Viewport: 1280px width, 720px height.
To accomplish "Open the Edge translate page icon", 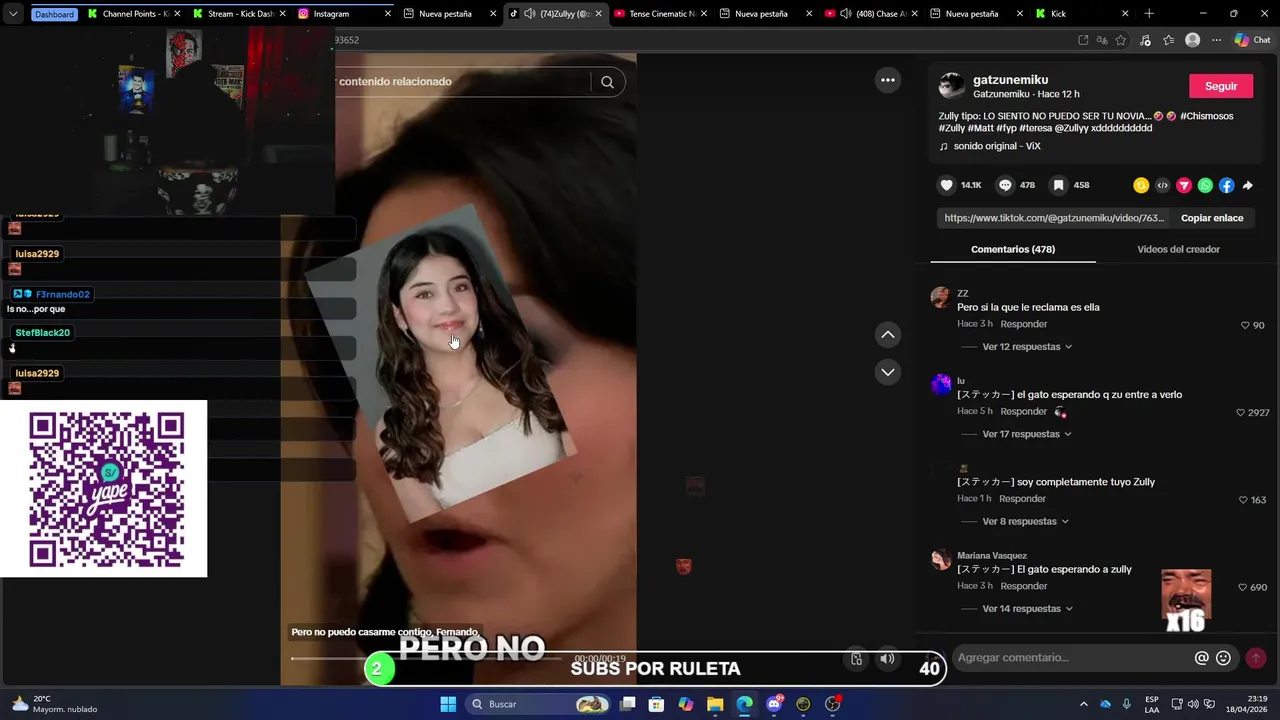I will coord(1102,40).
